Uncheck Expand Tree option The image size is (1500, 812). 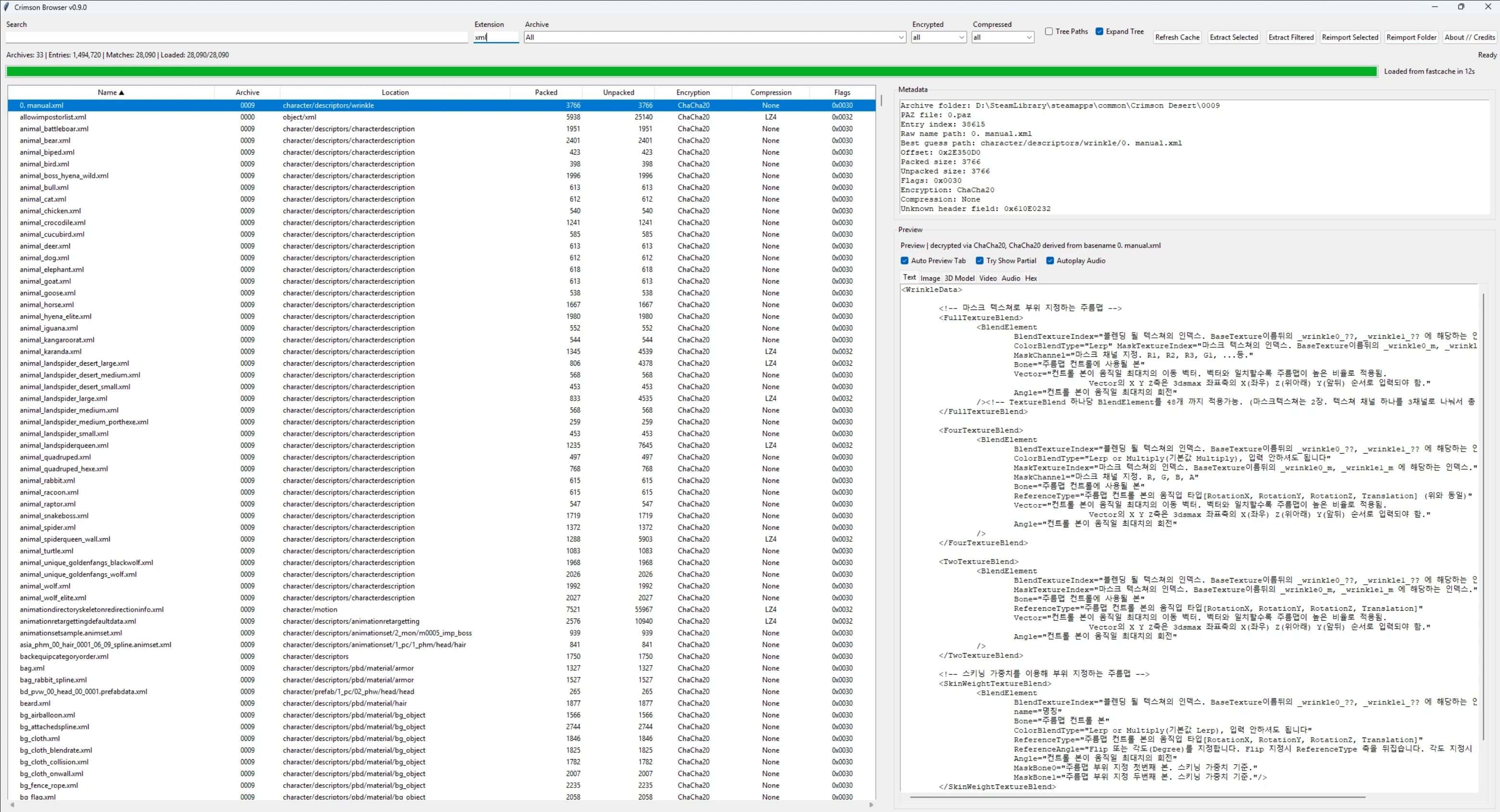click(1100, 31)
